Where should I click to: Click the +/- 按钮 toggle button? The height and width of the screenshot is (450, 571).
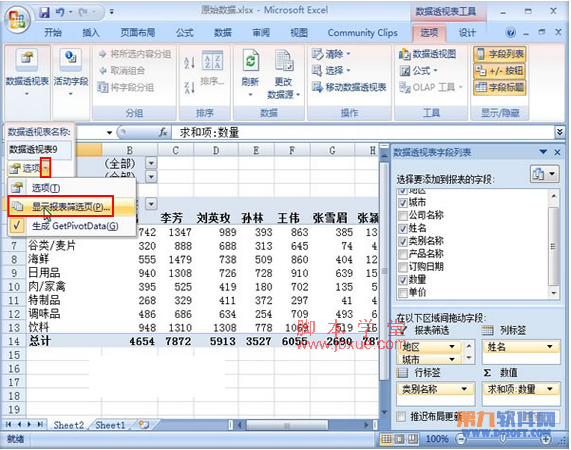(x=500, y=71)
